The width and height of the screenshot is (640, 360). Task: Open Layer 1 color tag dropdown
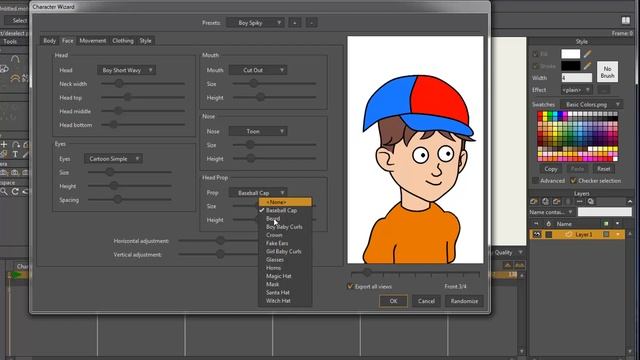pos(618,235)
